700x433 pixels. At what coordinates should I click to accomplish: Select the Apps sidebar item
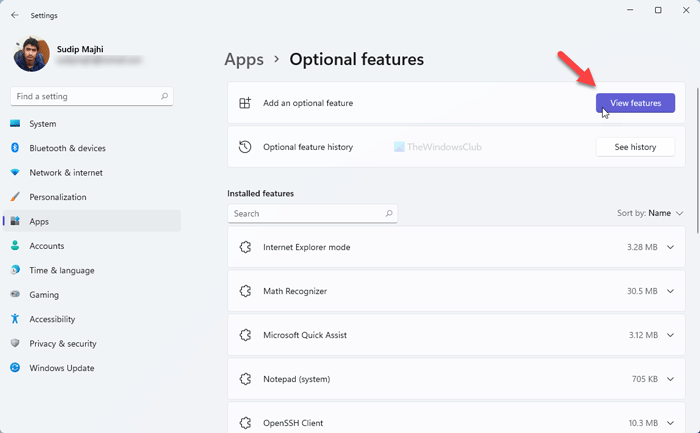pyautogui.click(x=92, y=221)
